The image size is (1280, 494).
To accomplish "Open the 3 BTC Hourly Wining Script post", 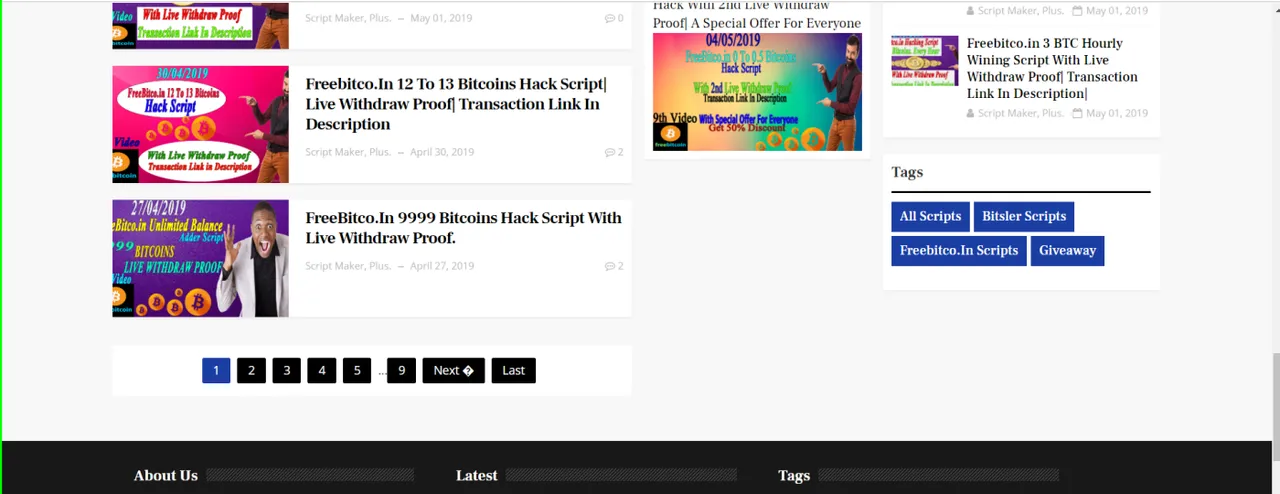I will (x=1052, y=68).
